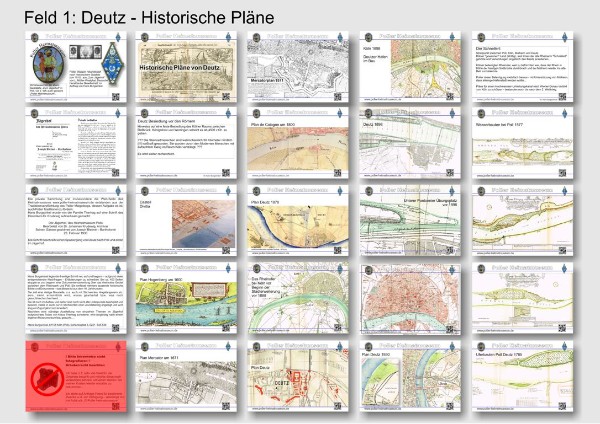Image resolution: width=600 pixels, height=424 pixels.
Task: Click QR code on 'Uferbauten Poll Deutz' slide
Action: [562, 406]
